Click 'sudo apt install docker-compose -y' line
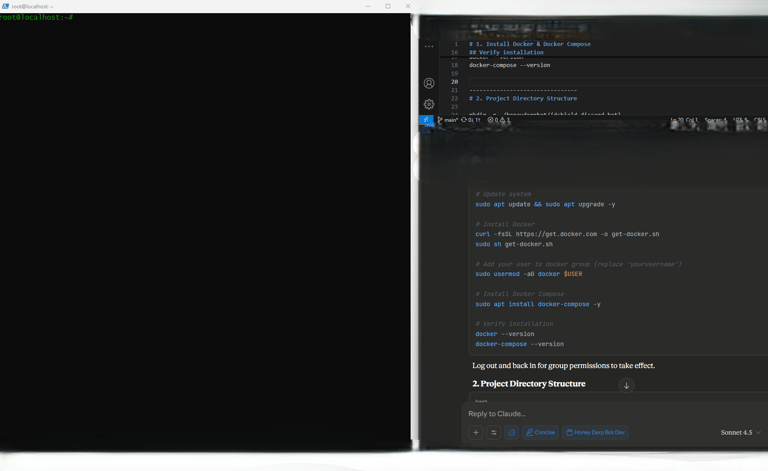 (538, 304)
